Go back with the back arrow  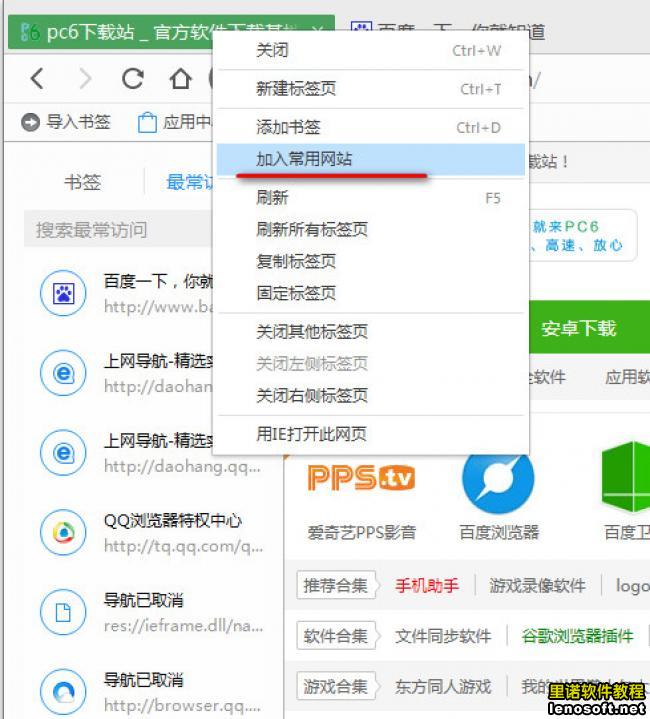tap(38, 78)
